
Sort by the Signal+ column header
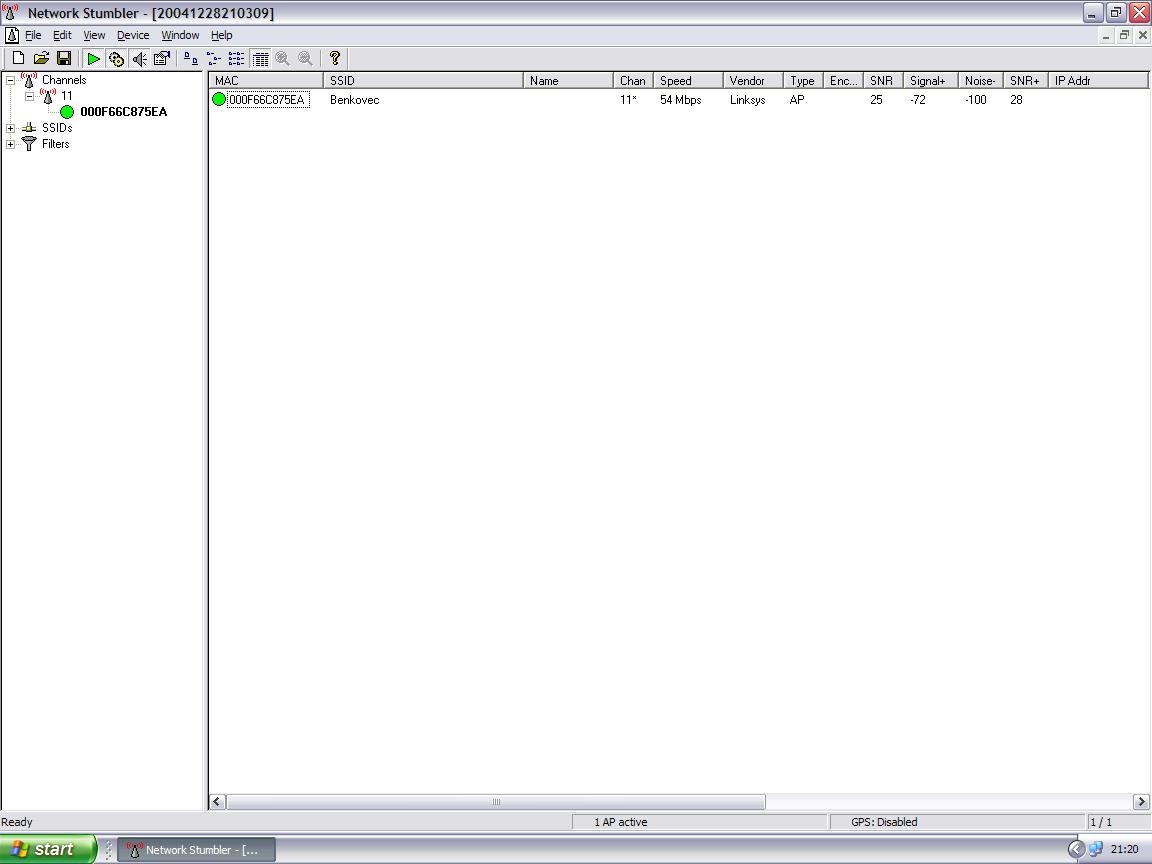click(x=929, y=81)
